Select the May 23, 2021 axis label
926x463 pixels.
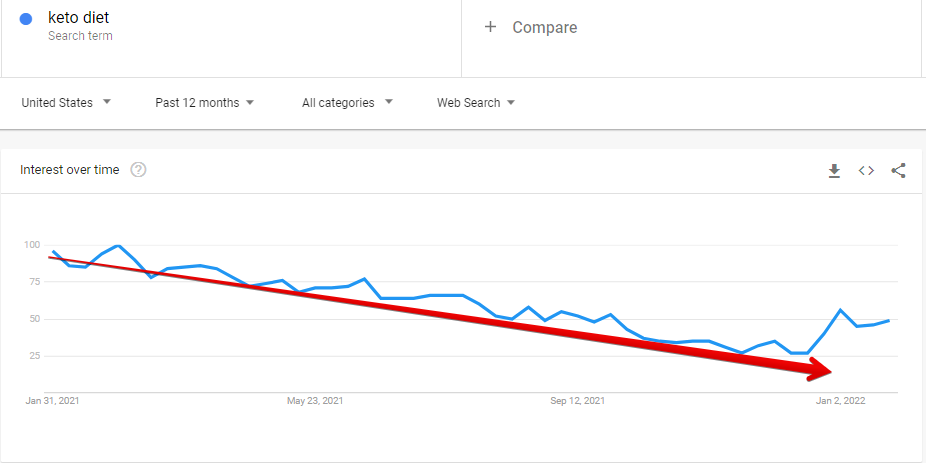click(x=315, y=401)
